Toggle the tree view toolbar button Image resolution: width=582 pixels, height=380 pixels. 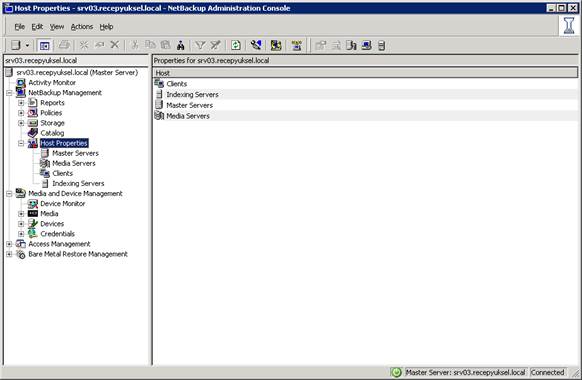45,46
